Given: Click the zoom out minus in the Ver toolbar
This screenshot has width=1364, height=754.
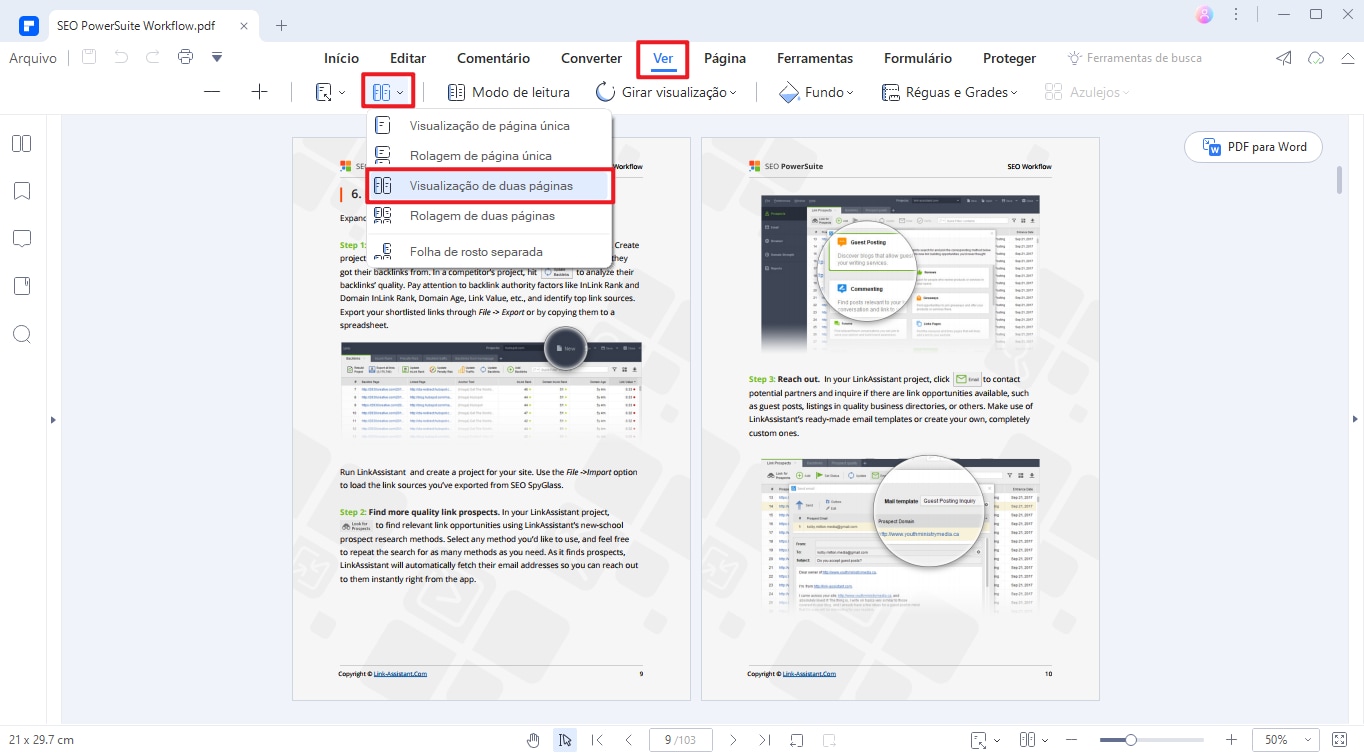Looking at the screenshot, I should click(x=212, y=92).
